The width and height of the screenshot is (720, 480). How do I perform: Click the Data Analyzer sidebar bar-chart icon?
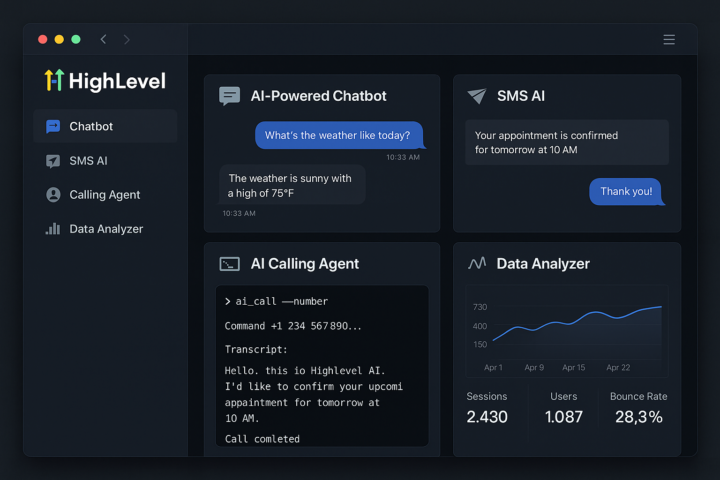point(53,229)
